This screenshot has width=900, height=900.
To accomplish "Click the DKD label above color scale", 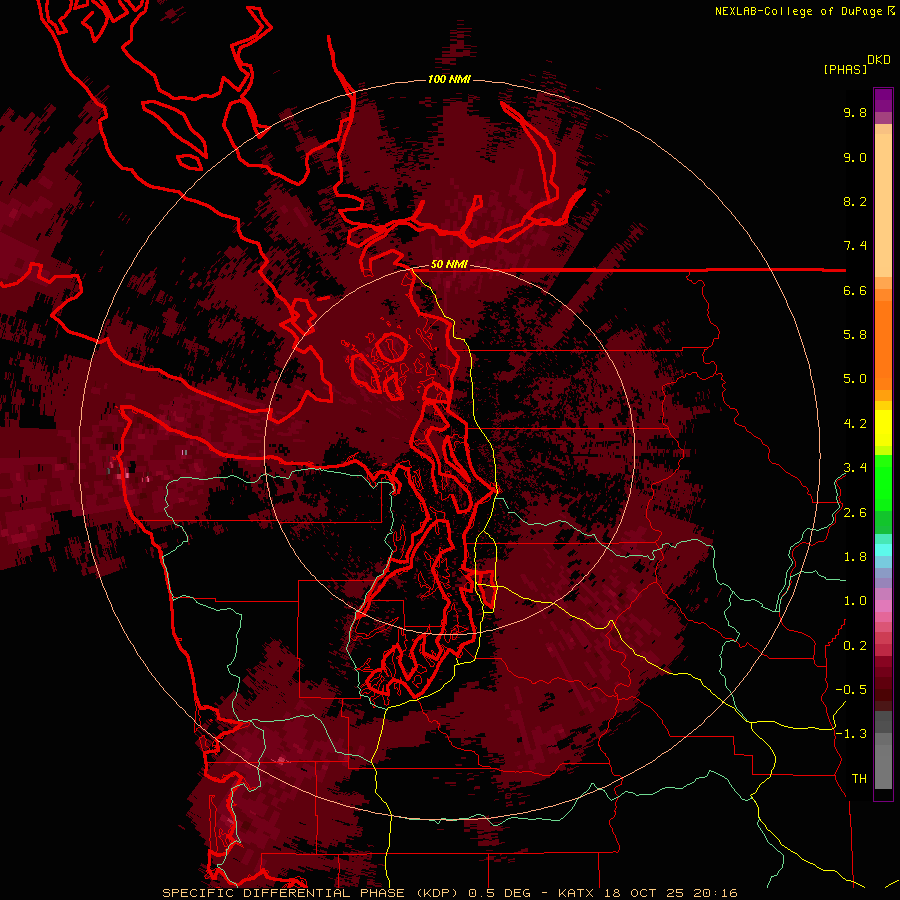I will (x=879, y=60).
